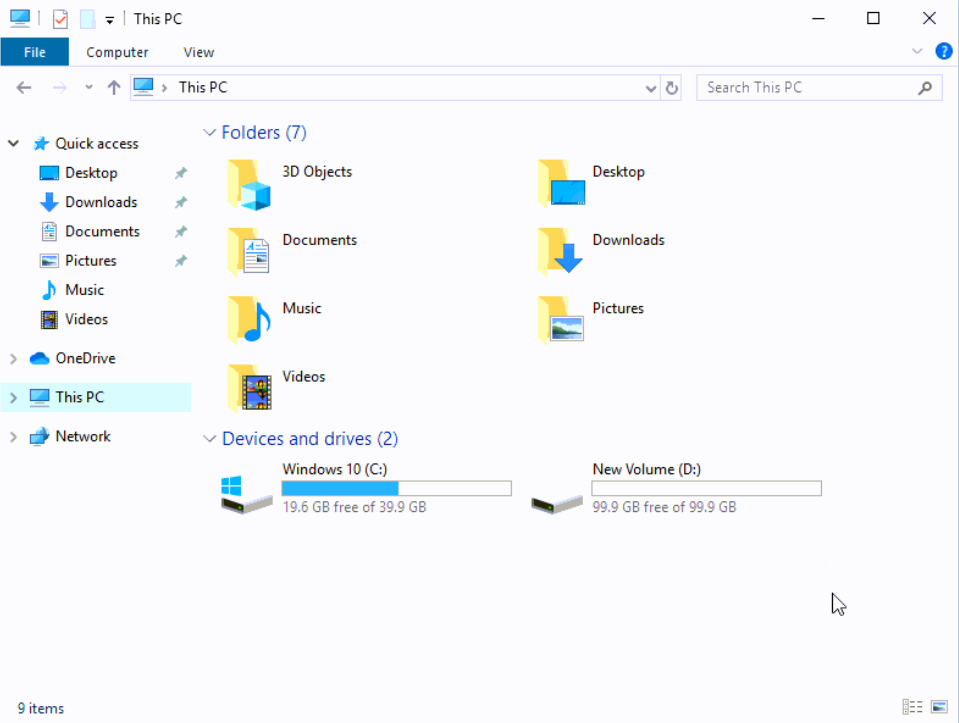Click the Devices and drives (2) header
Image resolution: width=959 pixels, height=723 pixels.
(x=309, y=439)
